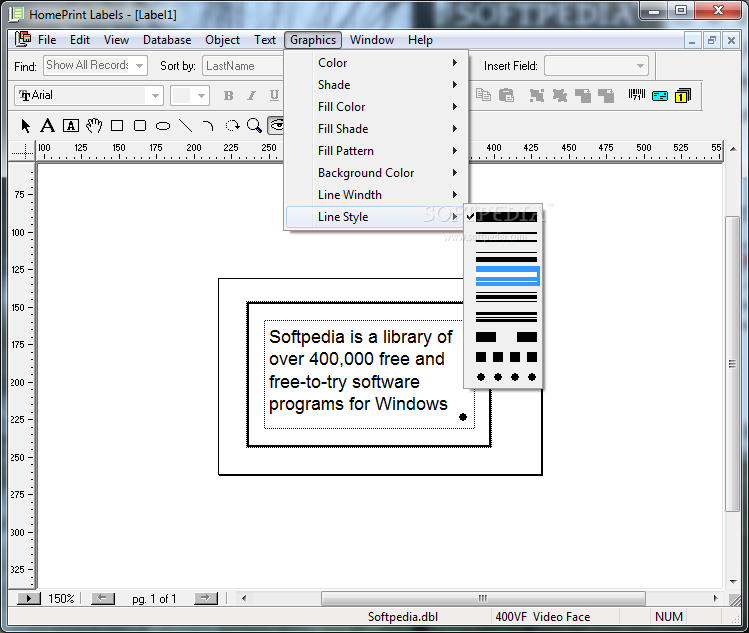Click the first bring-to-front icon
The width and height of the screenshot is (749, 633).
[583, 96]
